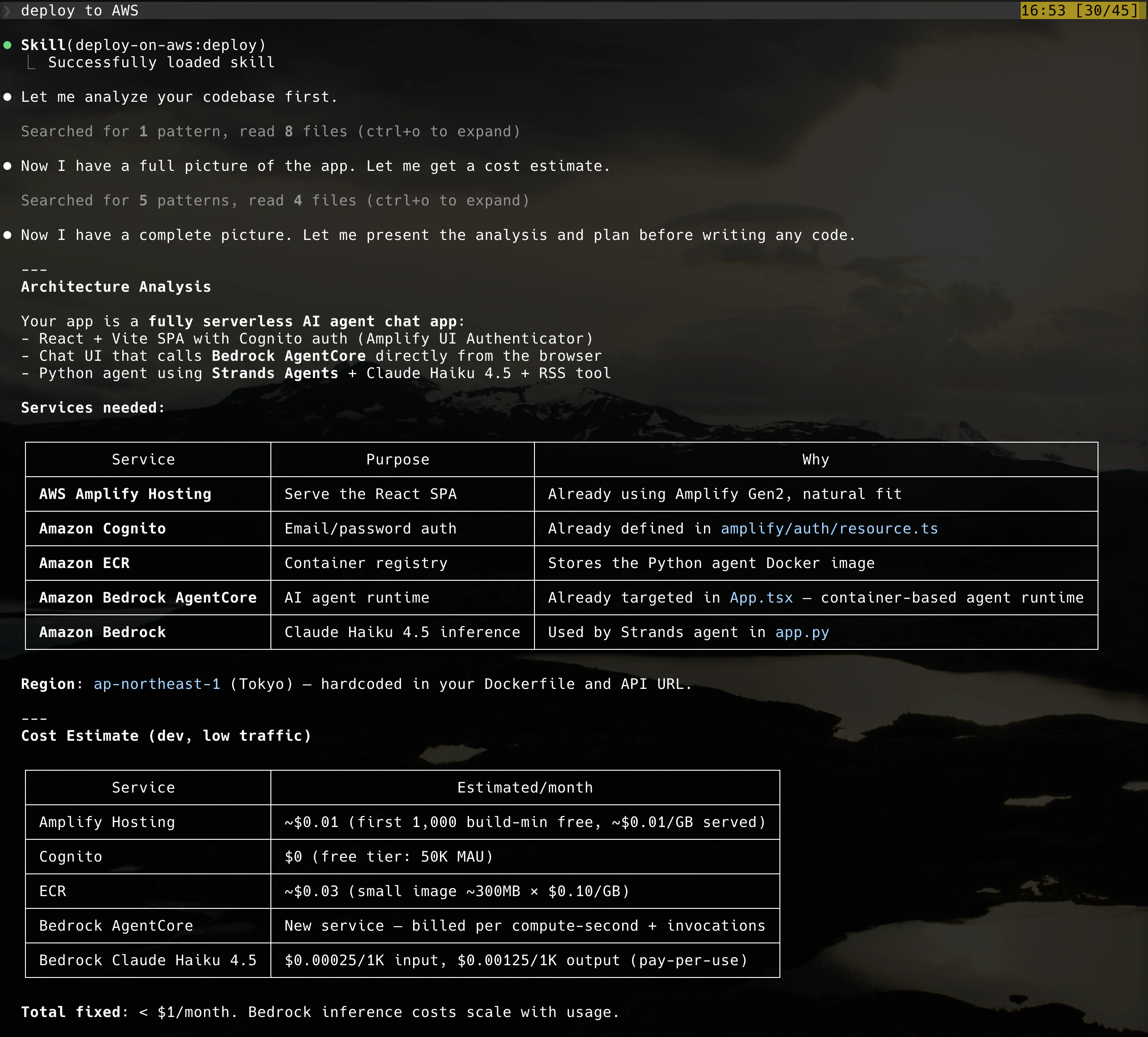This screenshot has height=1037, width=1148.
Task: Expand 'Searched for 1 pattern, read 8 files'
Action: 271,131
